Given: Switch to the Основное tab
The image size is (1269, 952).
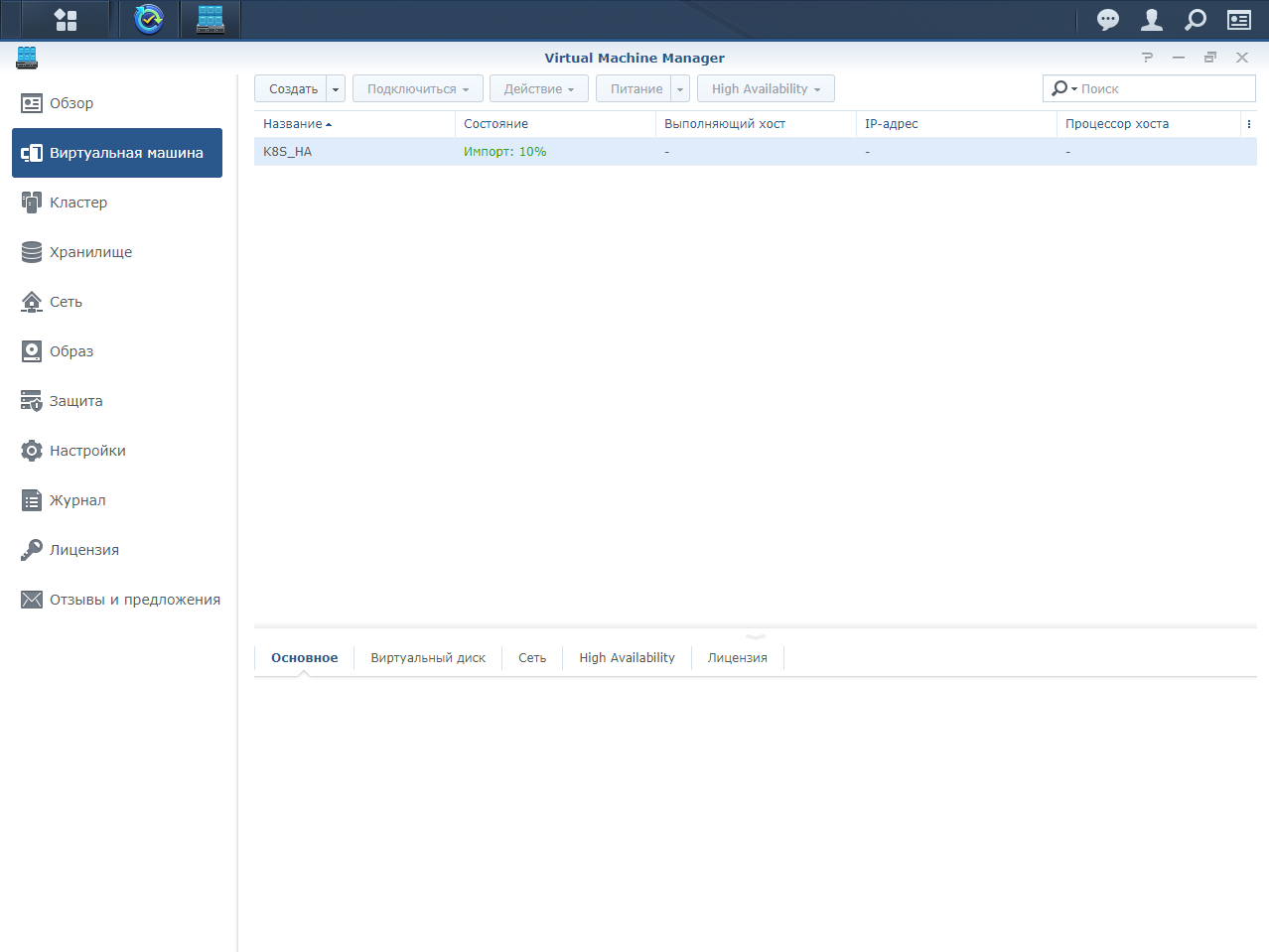Looking at the screenshot, I should 304,658.
